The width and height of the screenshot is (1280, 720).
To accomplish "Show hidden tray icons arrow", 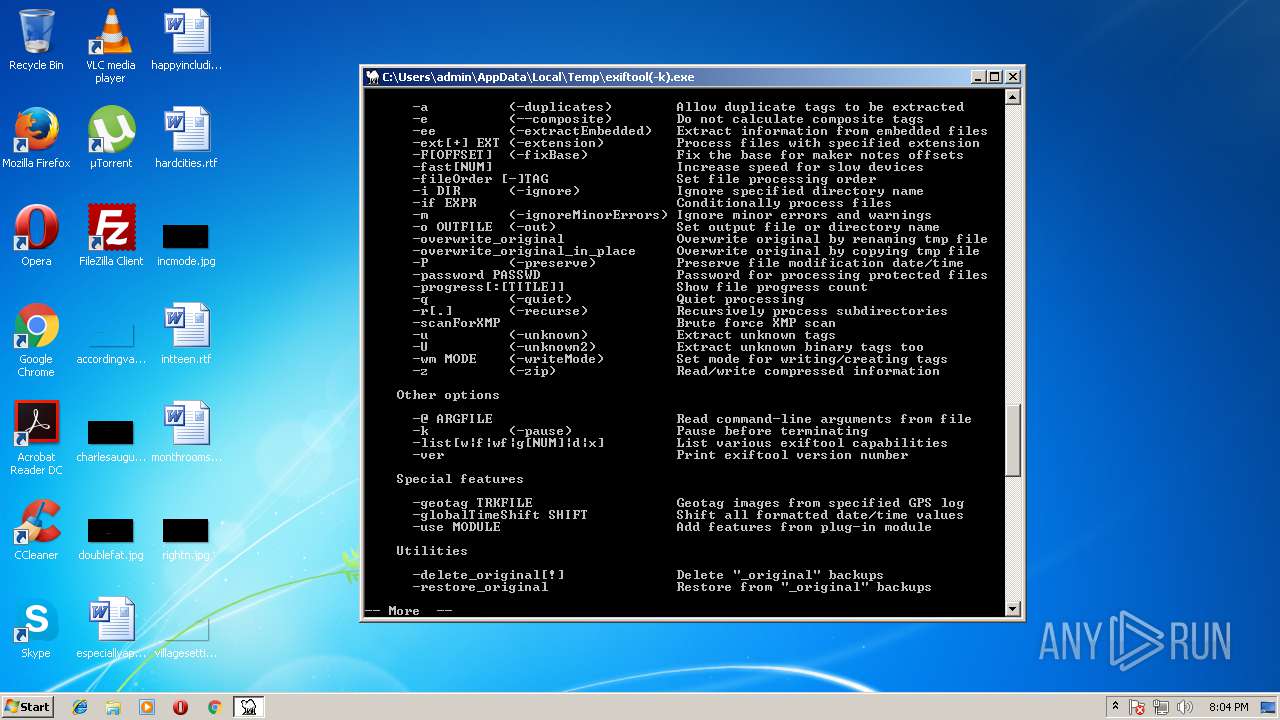I will (1116, 707).
